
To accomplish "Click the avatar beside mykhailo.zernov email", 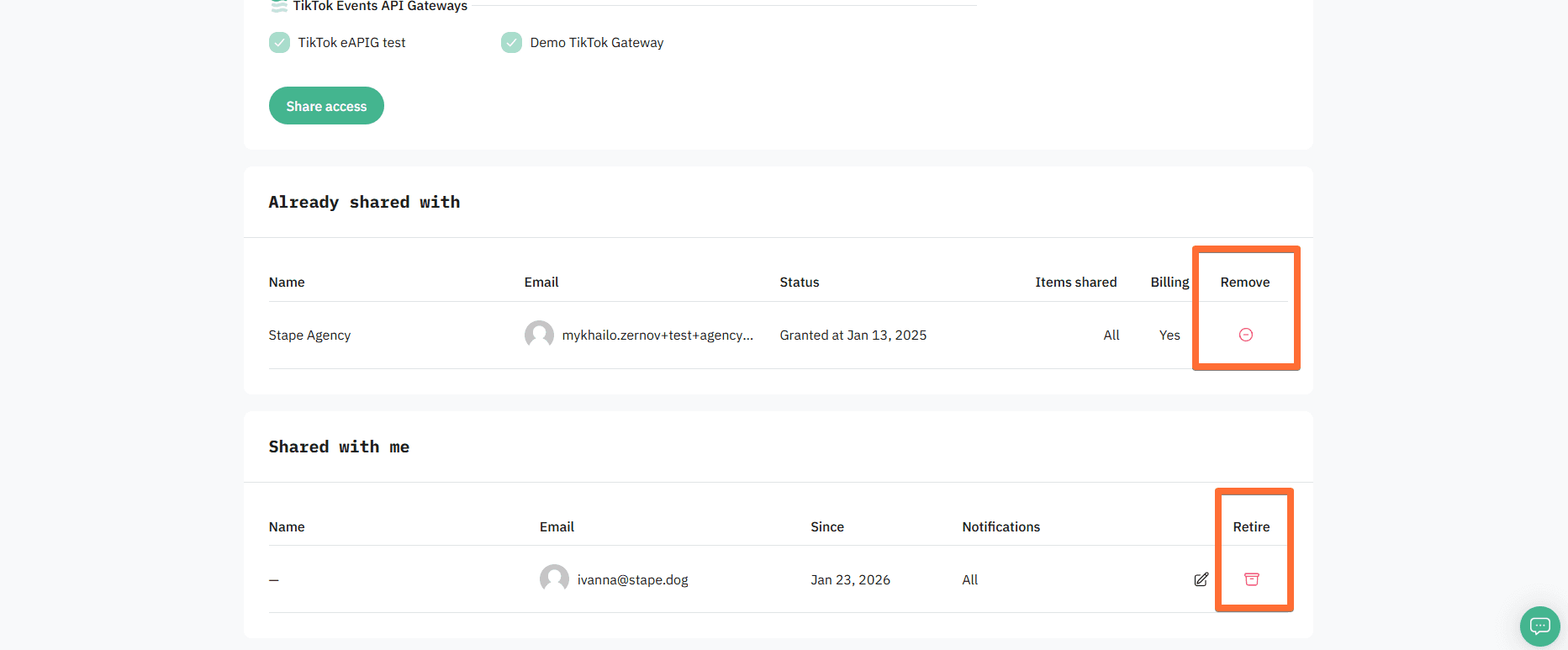I will 539,335.
